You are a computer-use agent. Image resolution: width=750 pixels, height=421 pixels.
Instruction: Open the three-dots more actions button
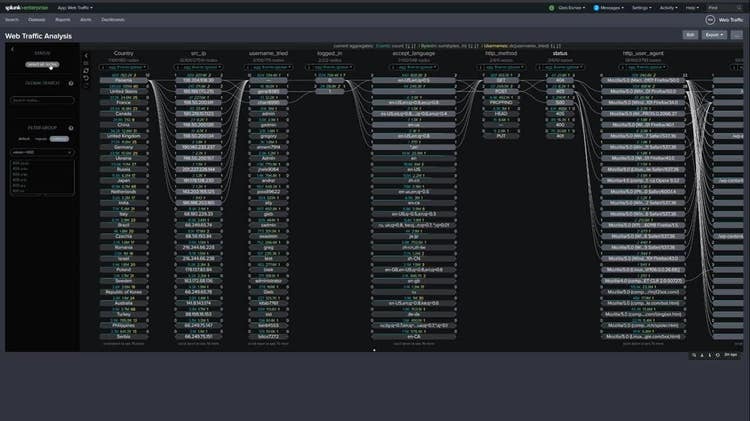(x=736, y=34)
